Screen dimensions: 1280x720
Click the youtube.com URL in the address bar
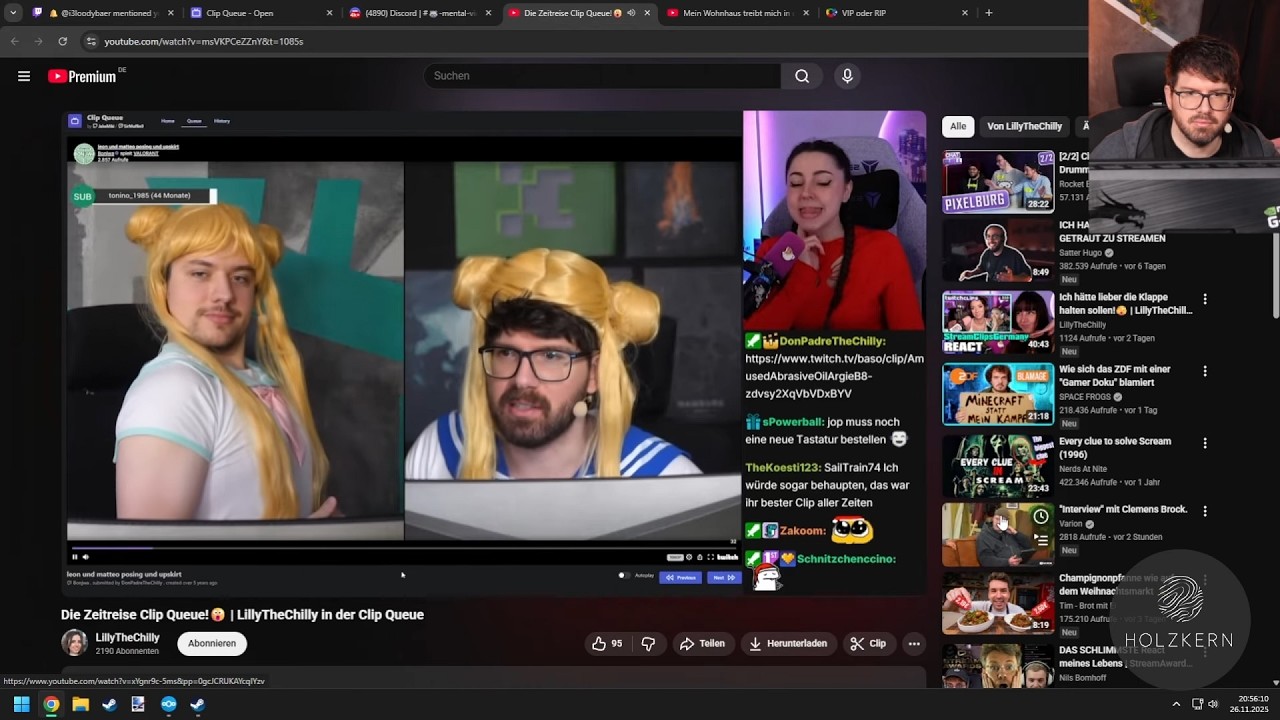coord(203,41)
